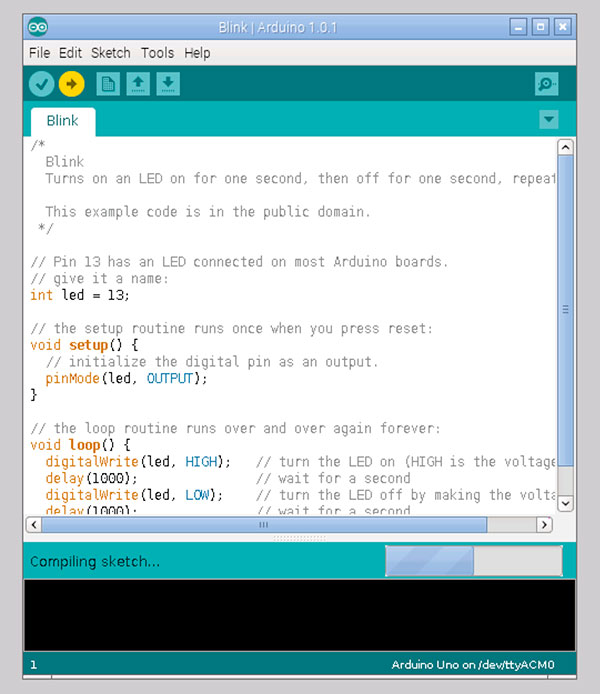Click the horizontal scrollbar thumb
The width and height of the screenshot is (600, 694).
coord(264,525)
